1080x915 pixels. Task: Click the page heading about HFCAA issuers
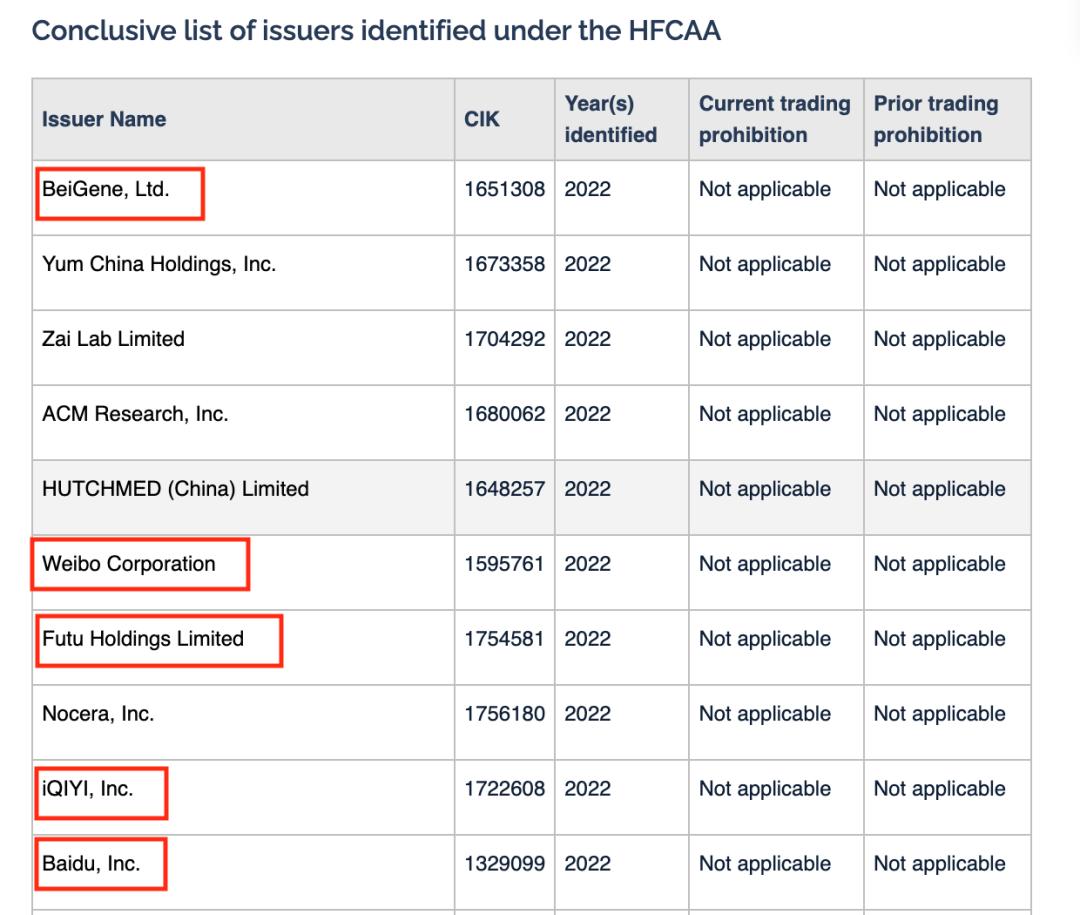[x=376, y=30]
